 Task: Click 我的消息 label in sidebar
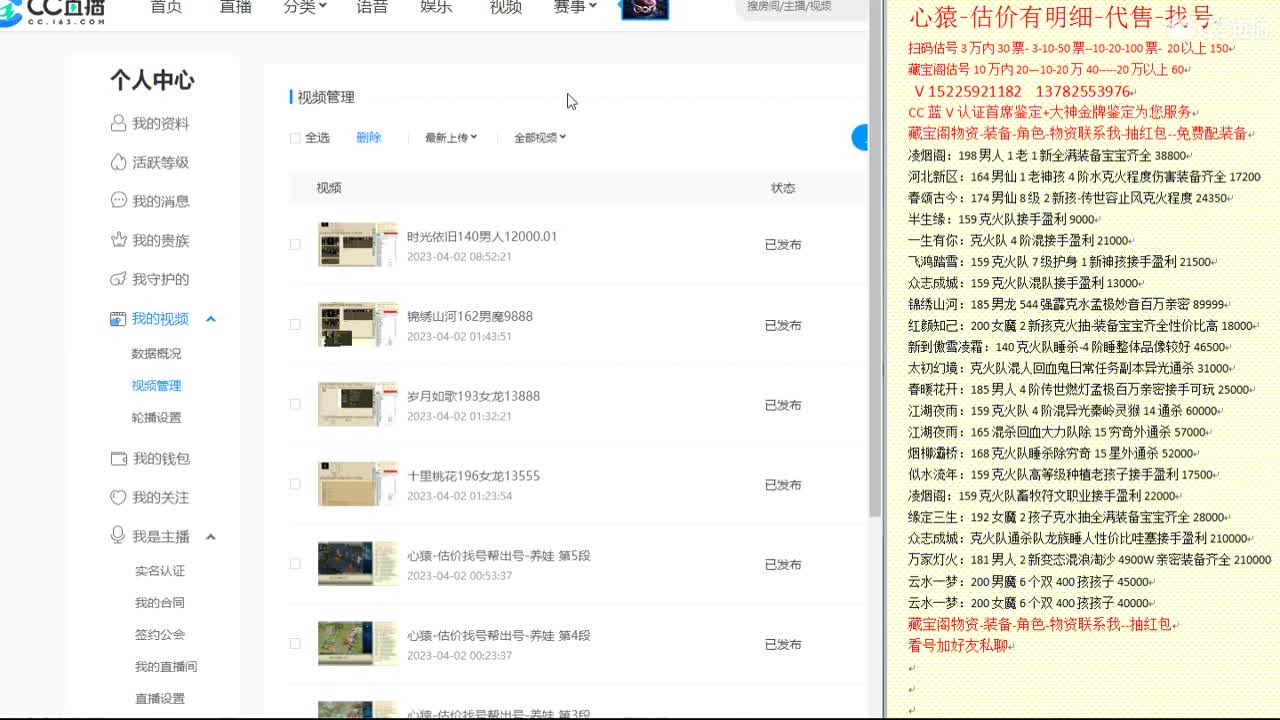[161, 201]
